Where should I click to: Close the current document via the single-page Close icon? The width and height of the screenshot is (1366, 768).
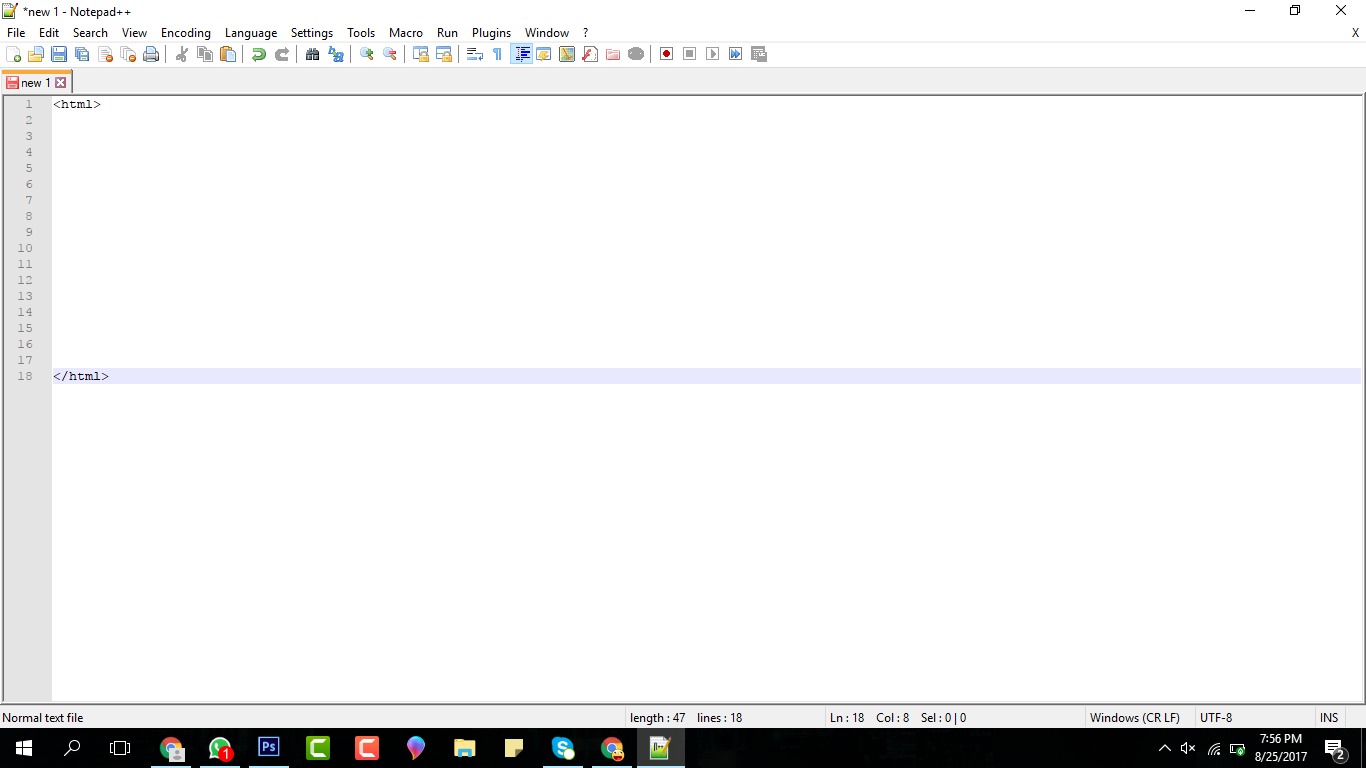pyautogui.click(x=105, y=54)
